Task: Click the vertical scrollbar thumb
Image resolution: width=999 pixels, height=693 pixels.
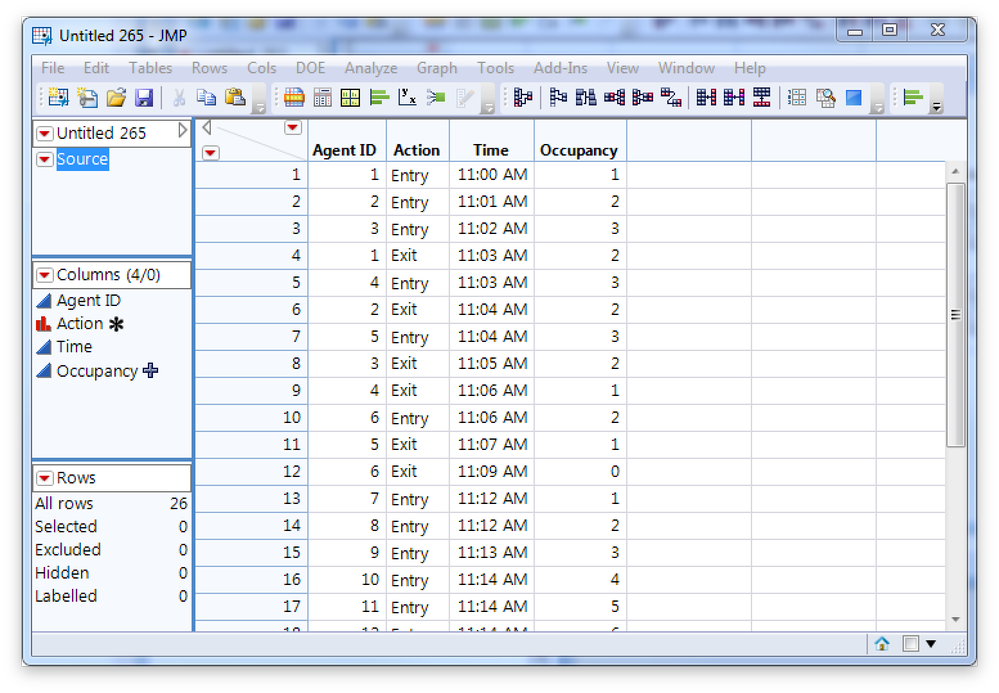Action: tap(955, 315)
